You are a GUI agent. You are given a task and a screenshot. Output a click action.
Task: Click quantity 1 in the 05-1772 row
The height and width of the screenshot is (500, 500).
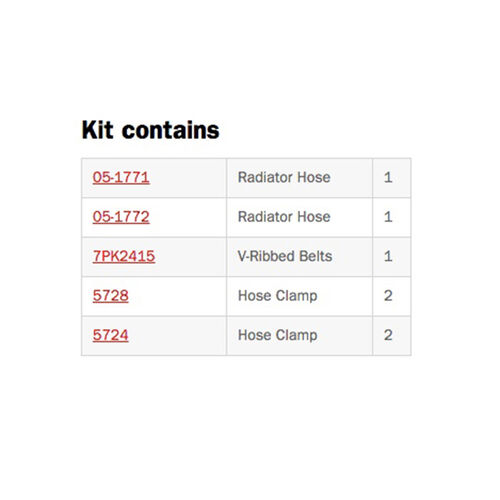coord(388,217)
